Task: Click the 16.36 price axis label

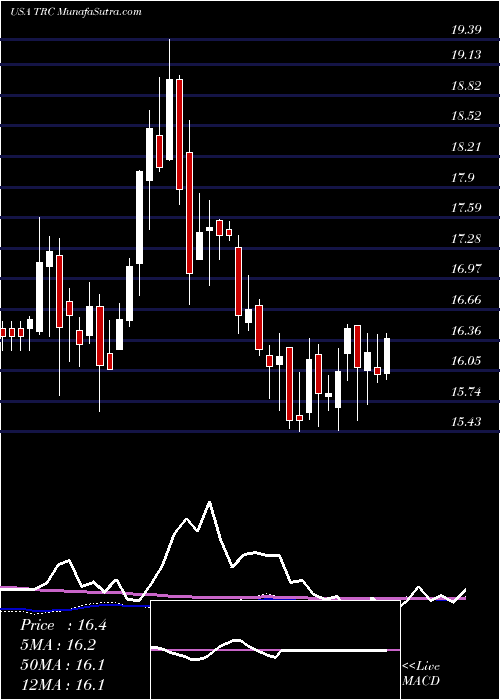Action: (466, 331)
